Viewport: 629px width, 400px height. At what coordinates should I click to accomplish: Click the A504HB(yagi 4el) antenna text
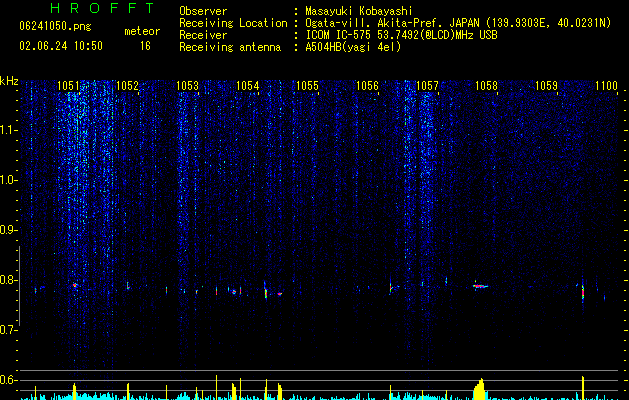click(x=353, y=47)
